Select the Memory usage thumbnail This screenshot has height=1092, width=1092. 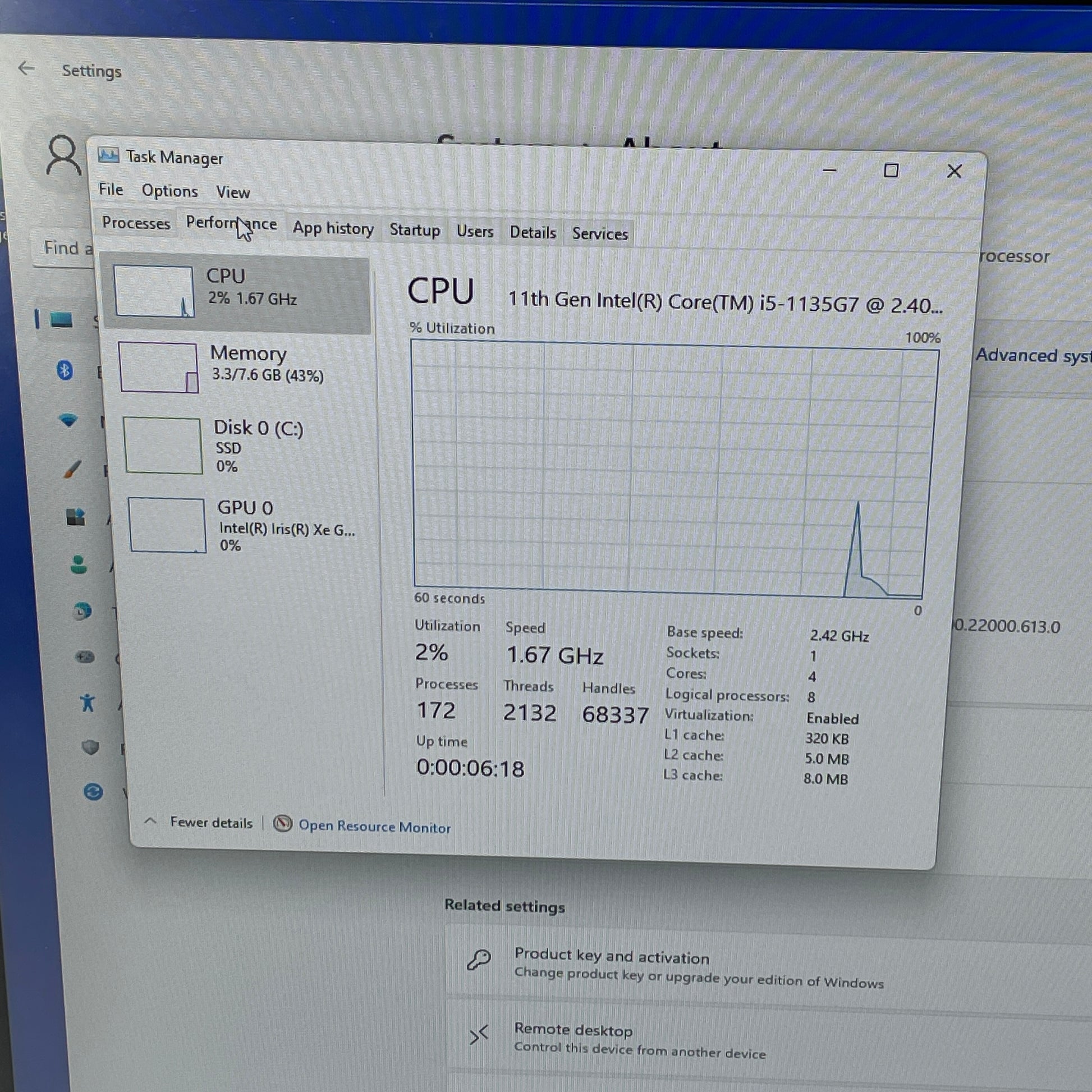(159, 368)
